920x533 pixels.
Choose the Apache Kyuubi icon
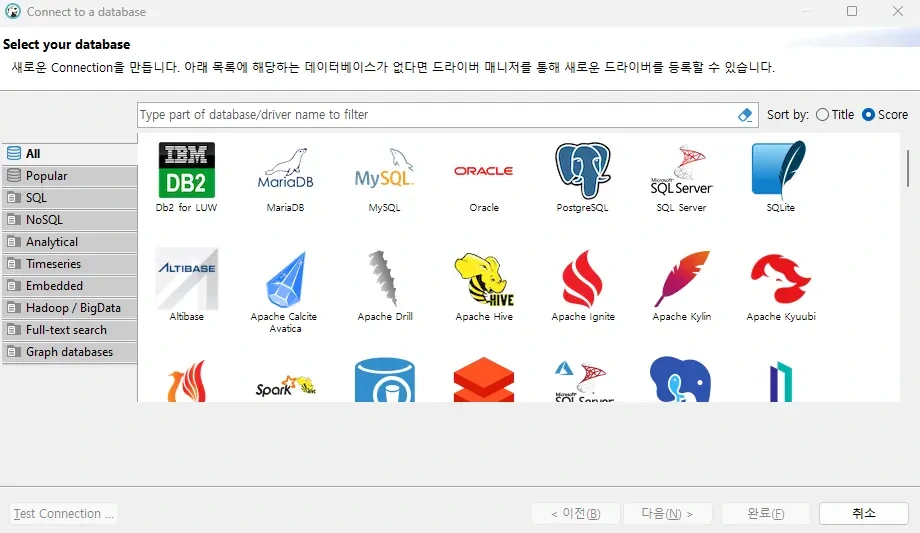point(780,279)
